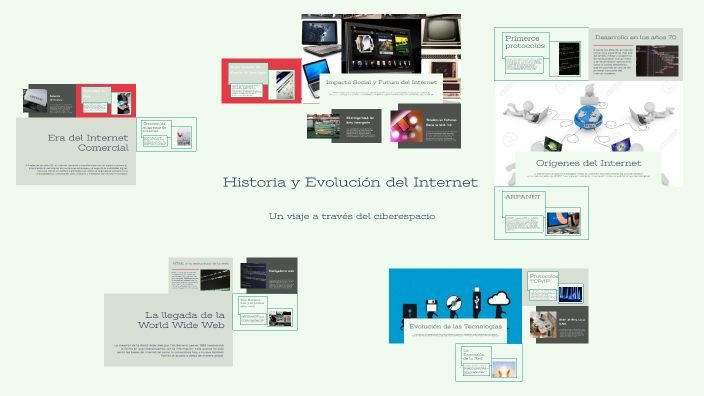Click the green code thumbnail beside 'Primeros protocolos'

569,58
